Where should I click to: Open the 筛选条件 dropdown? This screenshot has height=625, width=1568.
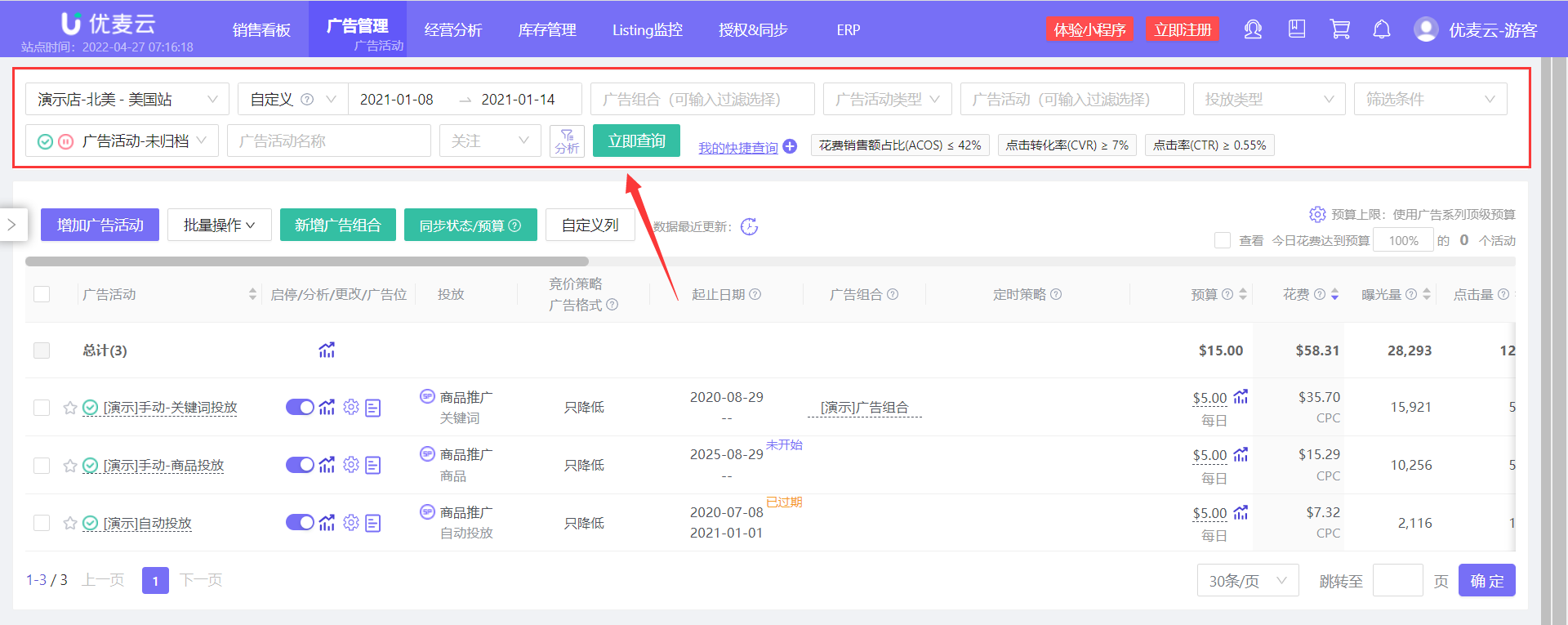(x=1431, y=99)
